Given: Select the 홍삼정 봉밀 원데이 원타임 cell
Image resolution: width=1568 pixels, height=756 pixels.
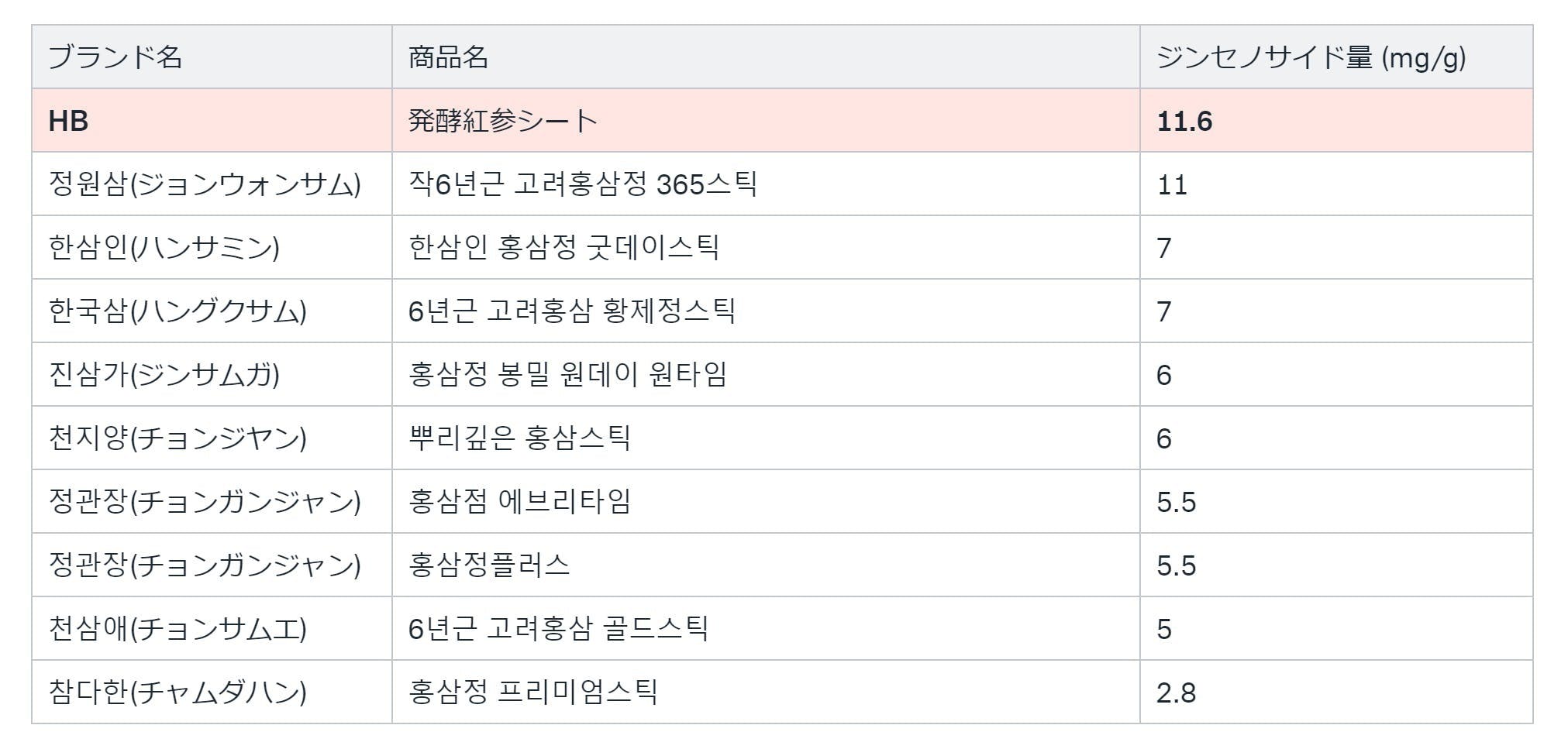Looking at the screenshot, I should [568, 375].
